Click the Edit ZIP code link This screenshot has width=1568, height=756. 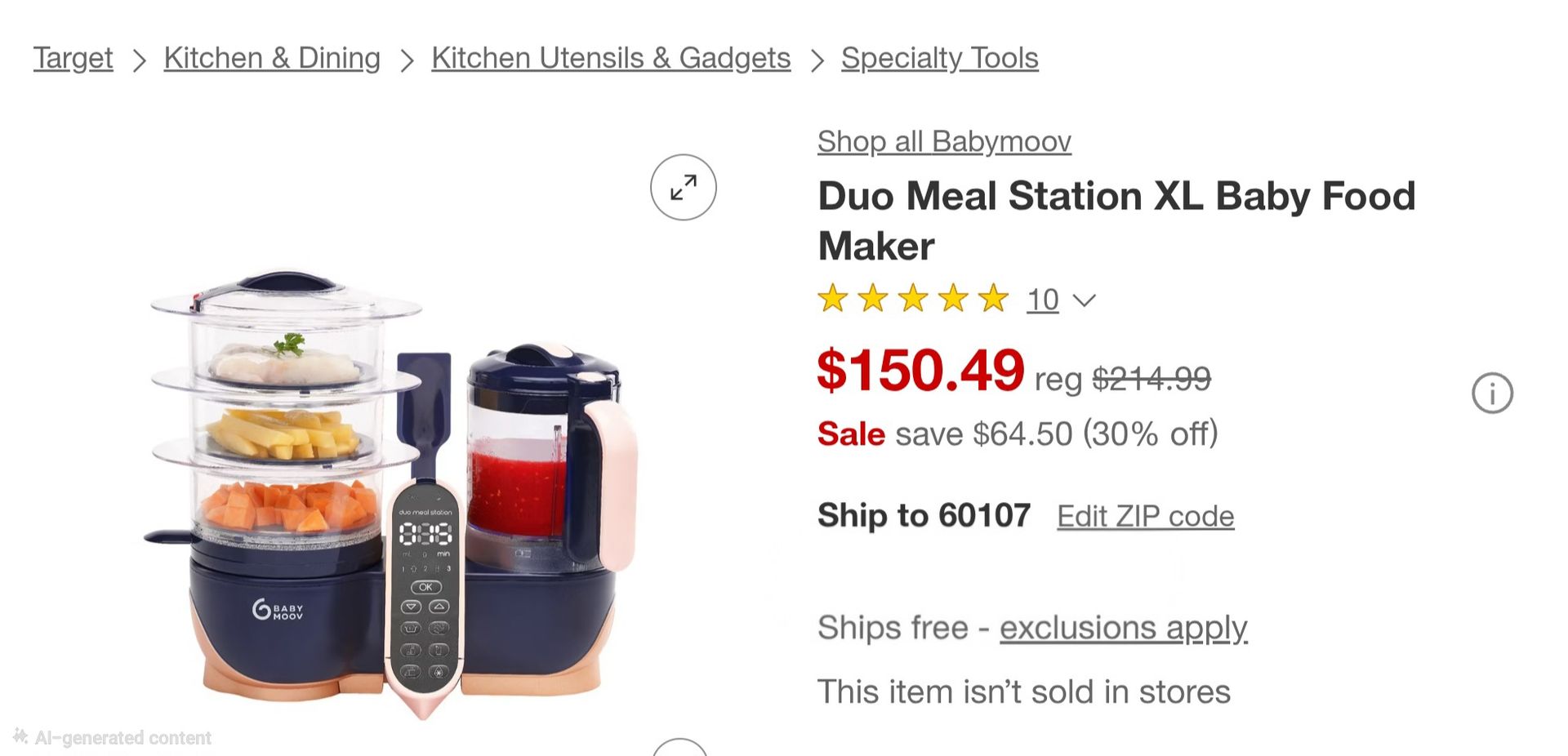click(1145, 516)
